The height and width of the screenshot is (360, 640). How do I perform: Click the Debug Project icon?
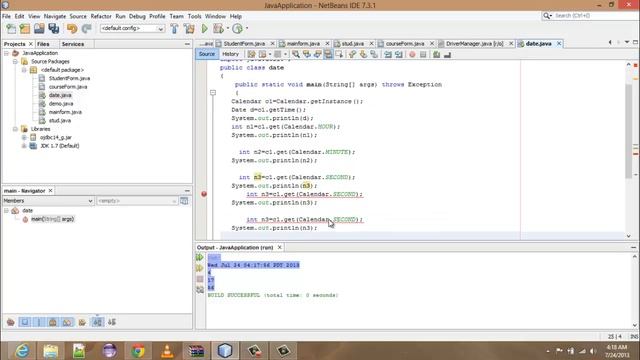pos(218,29)
